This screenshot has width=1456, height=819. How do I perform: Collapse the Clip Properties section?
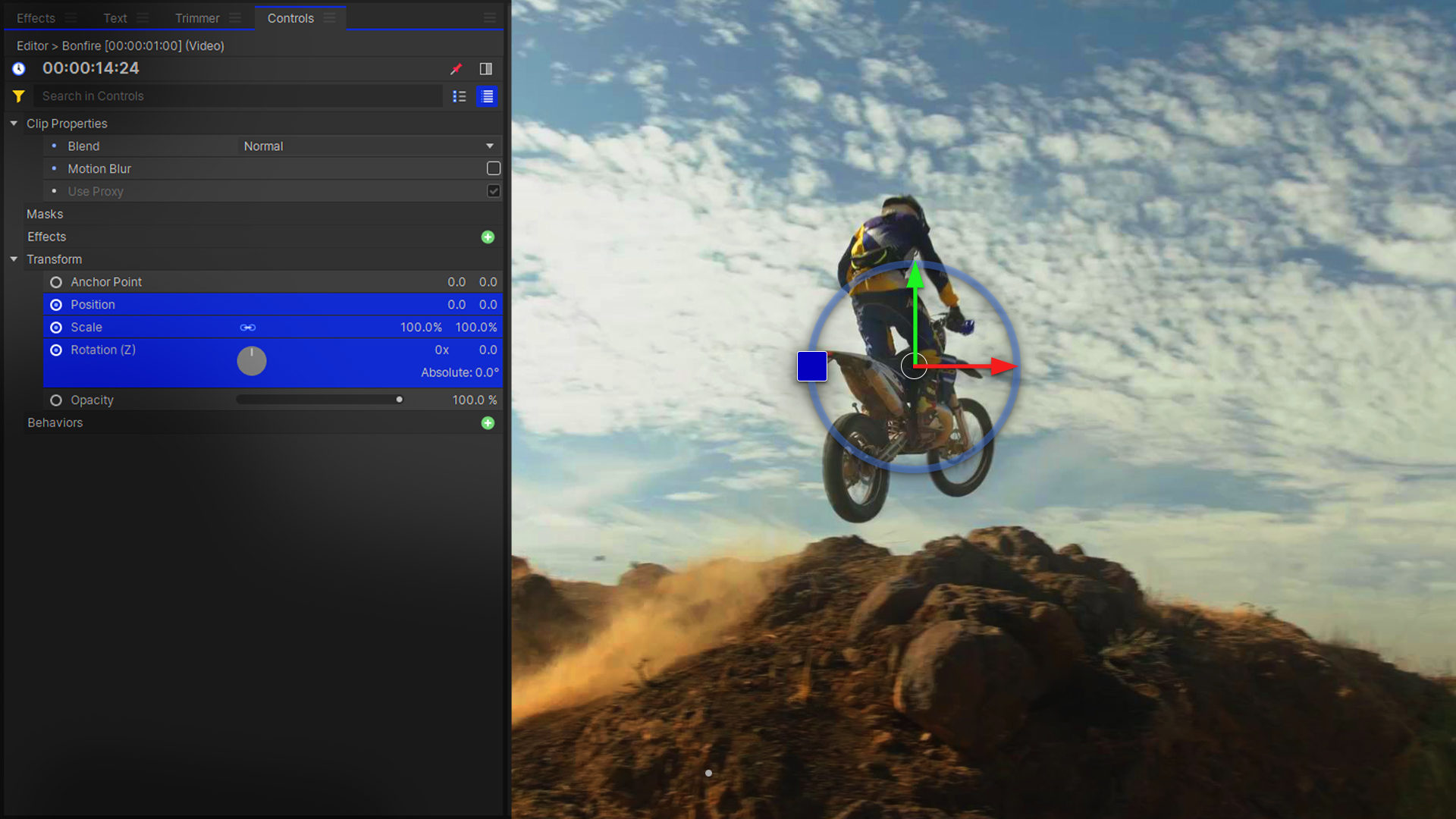click(x=14, y=123)
